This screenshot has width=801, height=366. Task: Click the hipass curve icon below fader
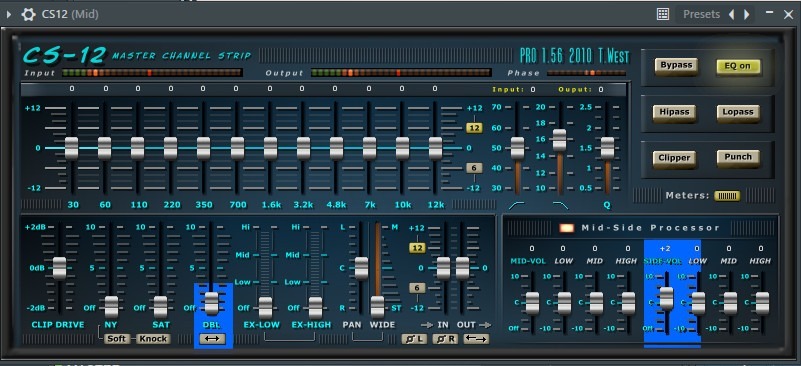[516, 205]
